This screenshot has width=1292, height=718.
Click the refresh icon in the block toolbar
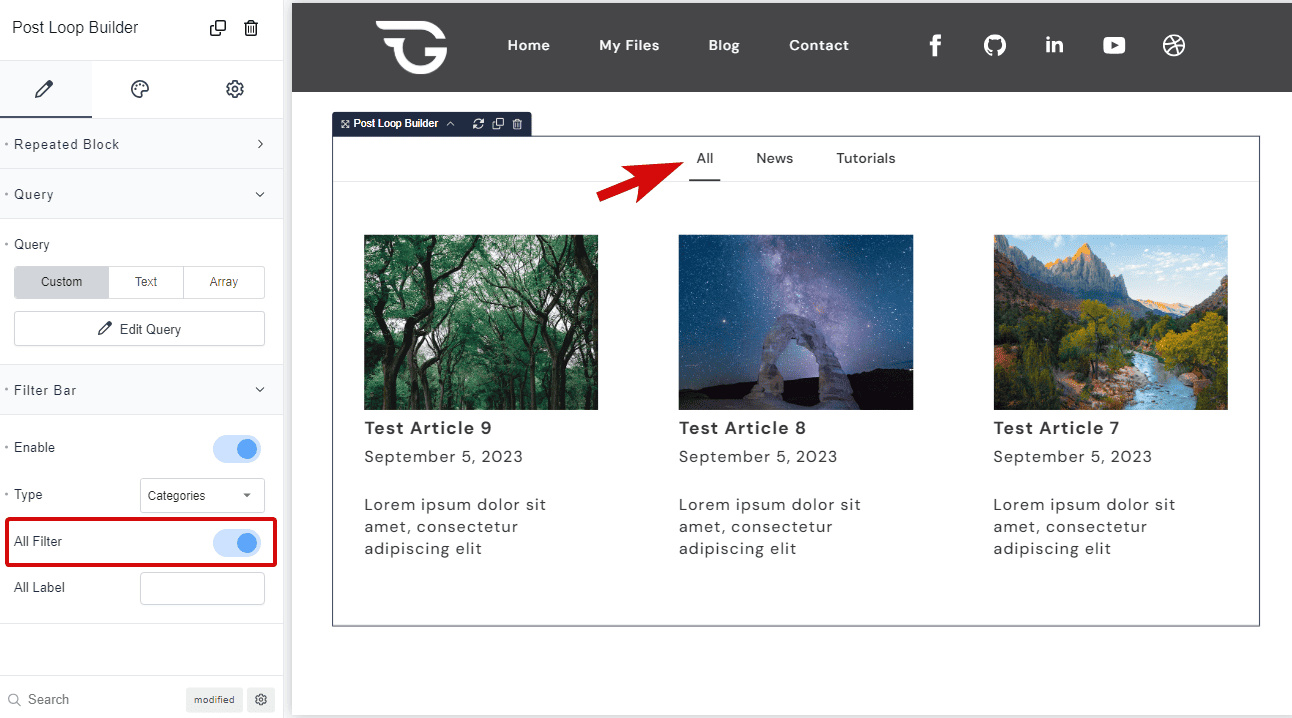click(478, 124)
